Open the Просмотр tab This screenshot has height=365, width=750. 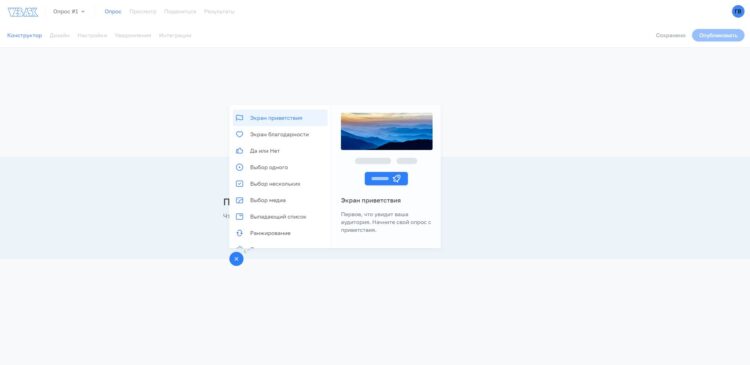click(x=143, y=11)
